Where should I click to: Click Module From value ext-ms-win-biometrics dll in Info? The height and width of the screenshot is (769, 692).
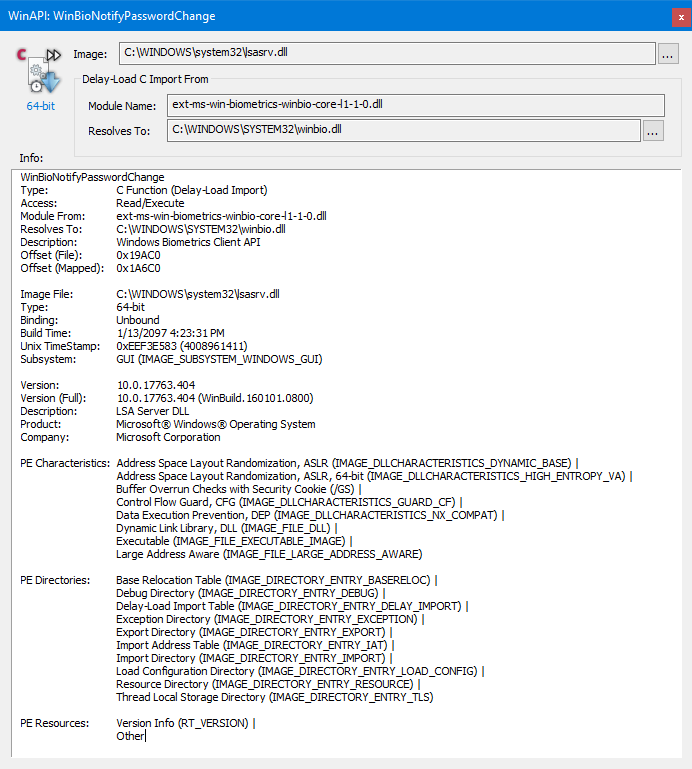click(x=221, y=216)
